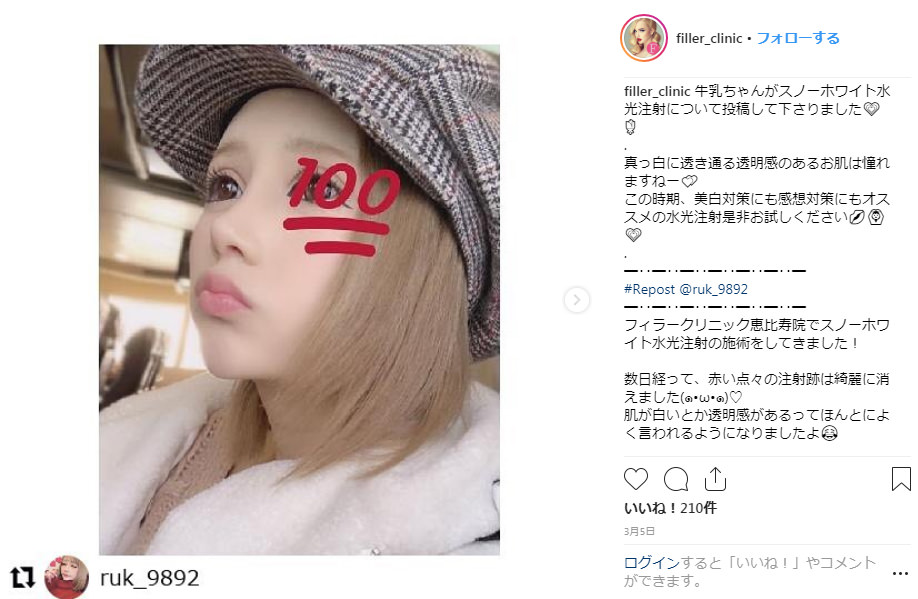918x599 pixels.
Task: Open the 3月5日 post date link
Action: (639, 531)
